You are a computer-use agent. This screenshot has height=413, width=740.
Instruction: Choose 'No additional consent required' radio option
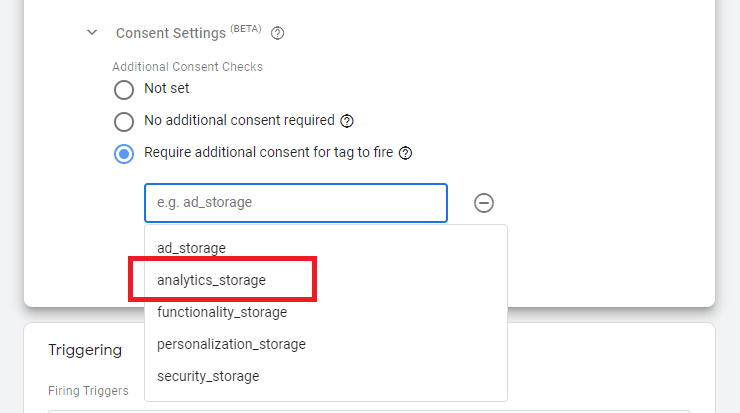point(124,122)
